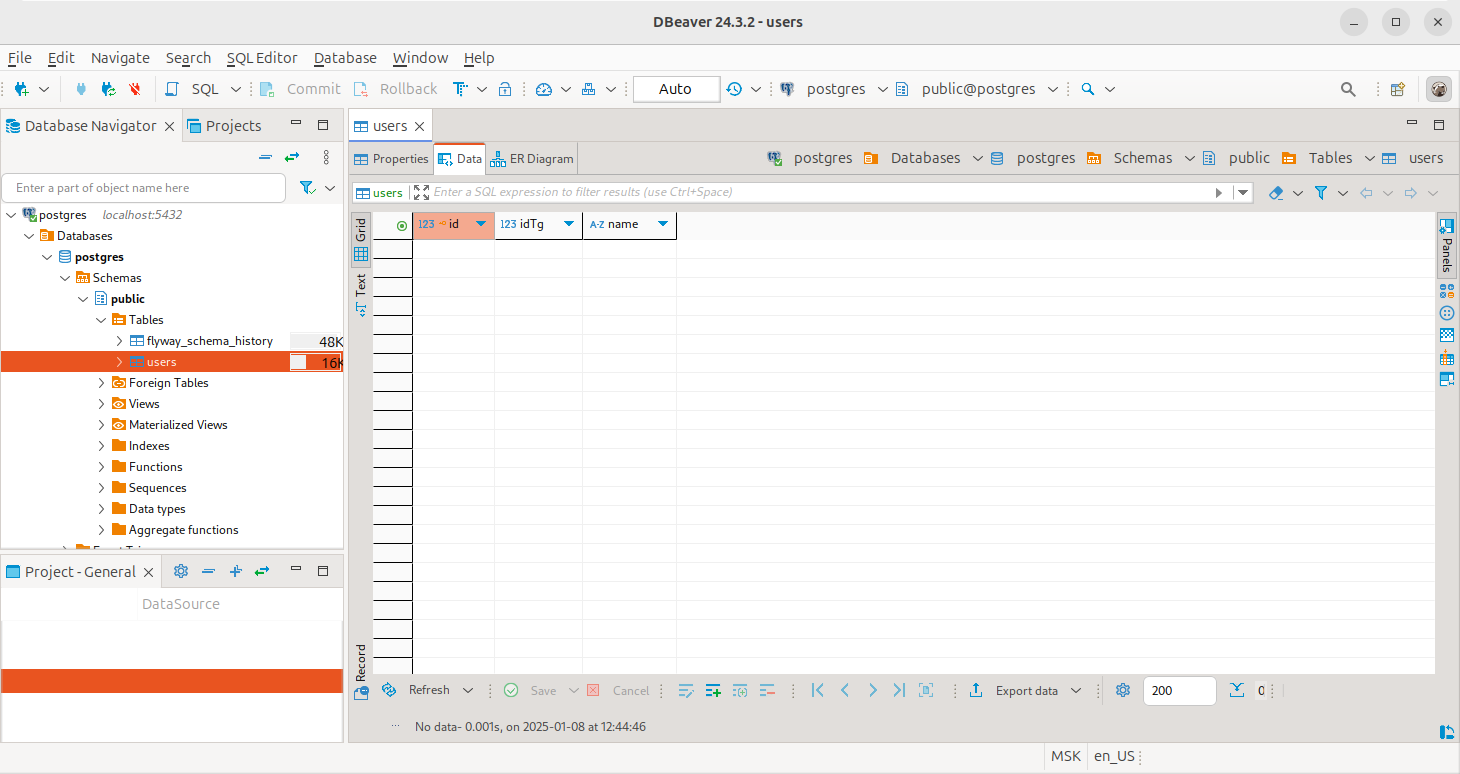Expand the flyway_schema_history tree node
Viewport: 1460px width, 774px height.
(119, 341)
